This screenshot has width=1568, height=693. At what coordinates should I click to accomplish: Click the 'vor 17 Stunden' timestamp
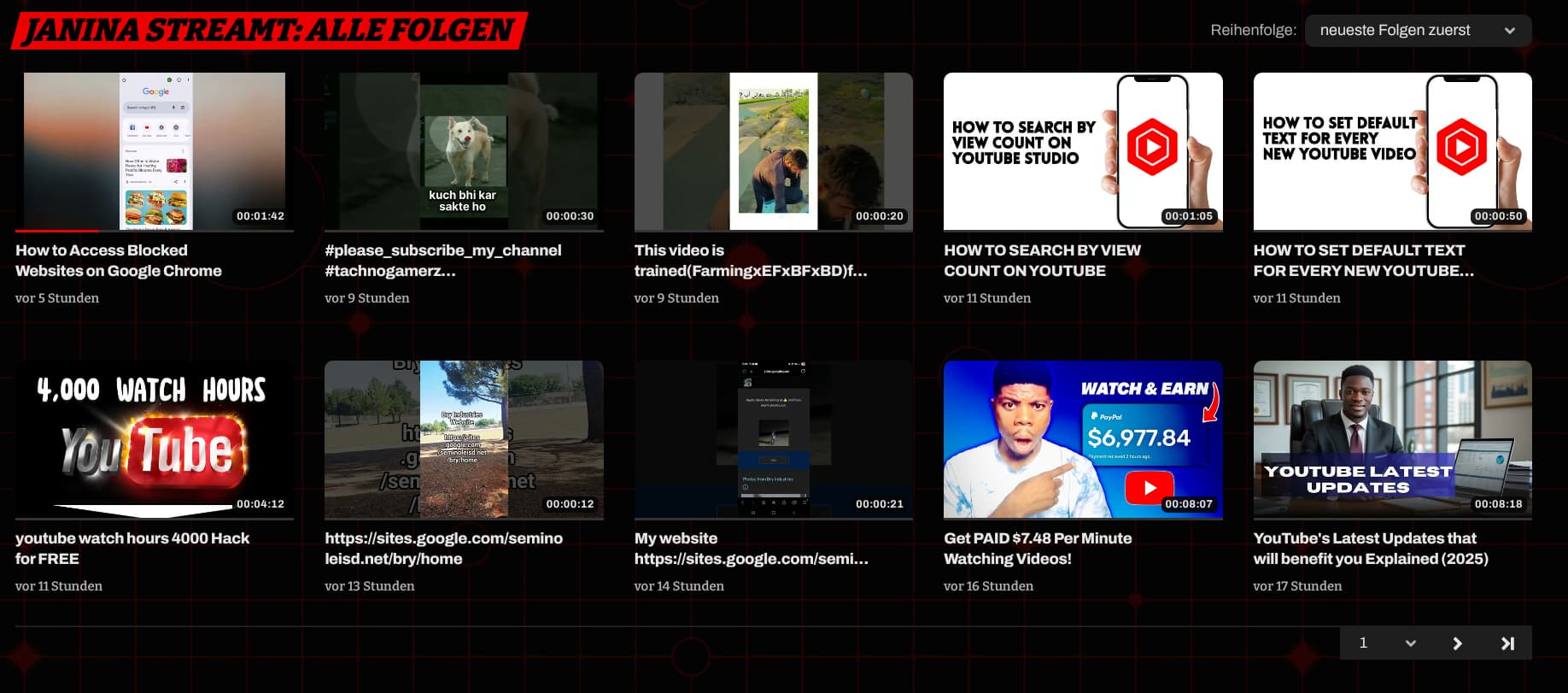pyautogui.click(x=1297, y=586)
